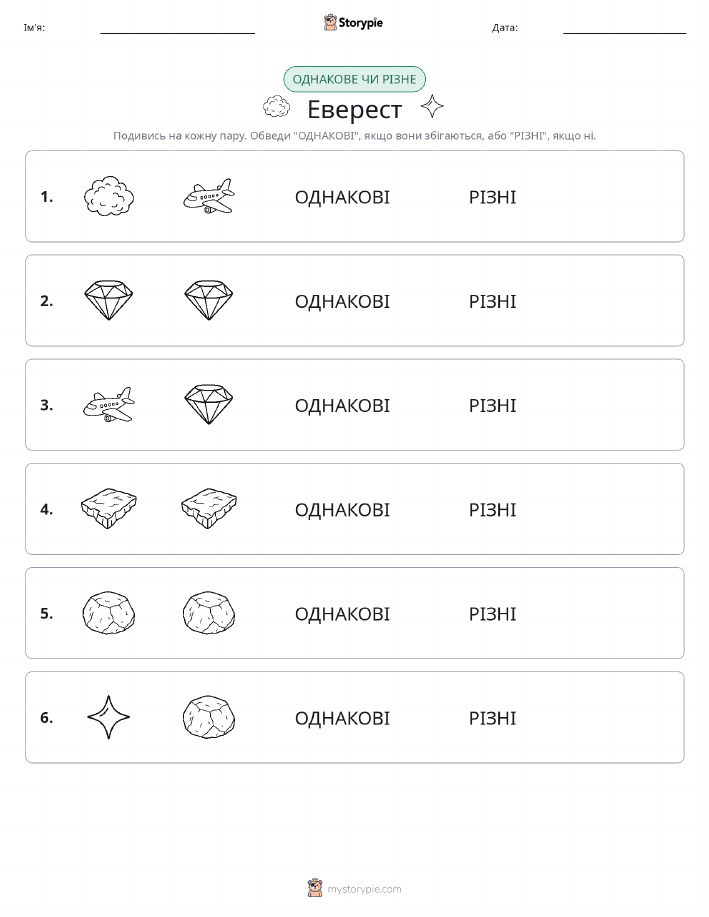Choose РІЗНІ for pair 1
This screenshot has width=709, height=917.
(493, 197)
